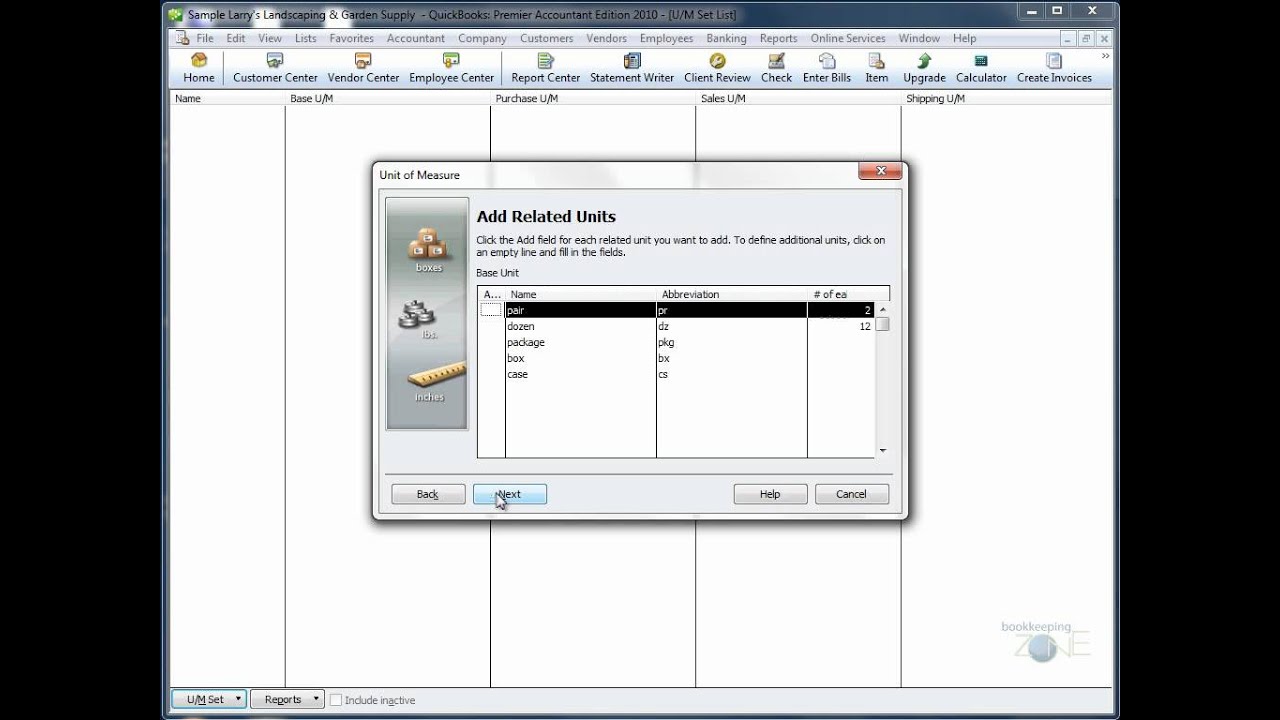Screen dimensions: 1280x720
Task: Select the box unit row
Action: [x=580, y=358]
